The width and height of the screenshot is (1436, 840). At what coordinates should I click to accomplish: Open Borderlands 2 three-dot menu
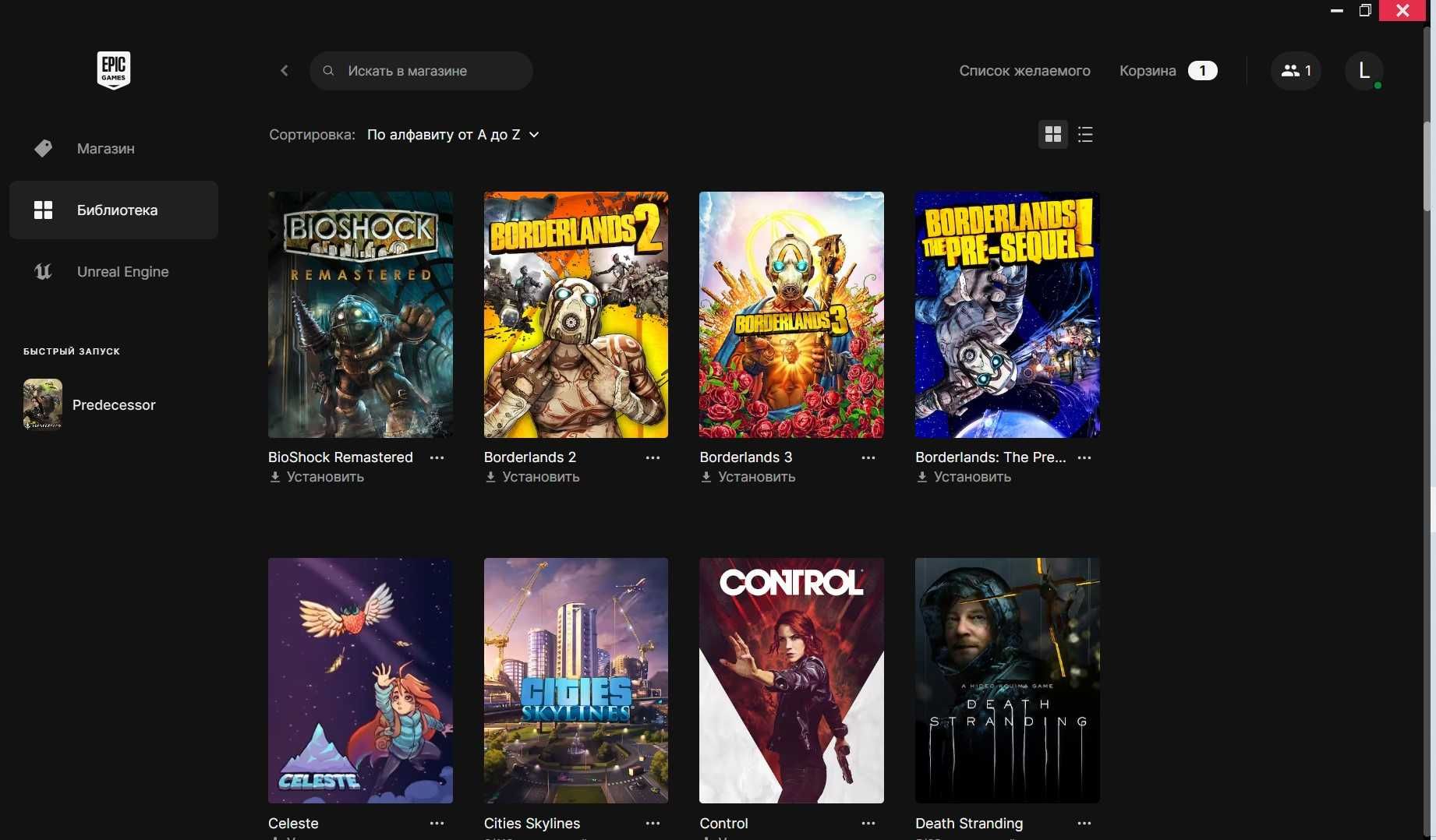click(653, 457)
